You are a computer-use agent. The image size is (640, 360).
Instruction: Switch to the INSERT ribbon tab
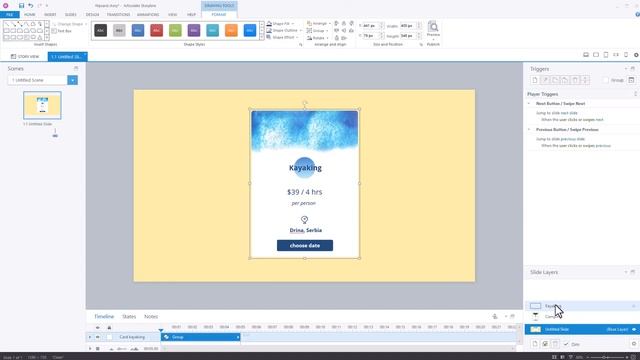click(x=50, y=14)
